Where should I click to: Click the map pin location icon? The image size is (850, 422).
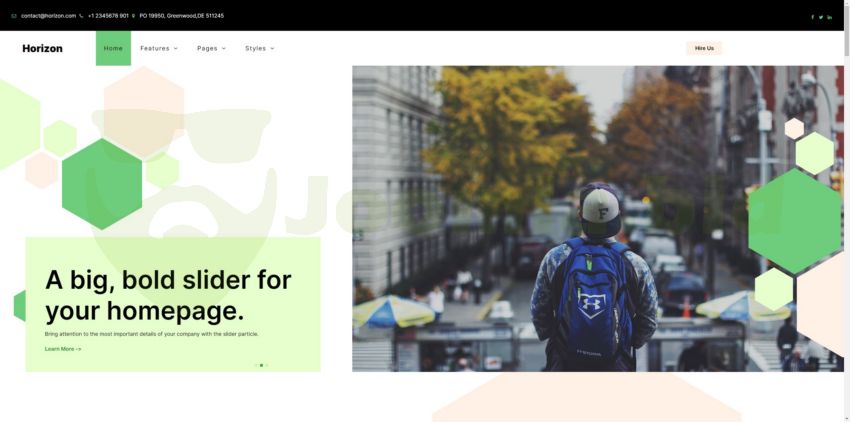tap(133, 16)
